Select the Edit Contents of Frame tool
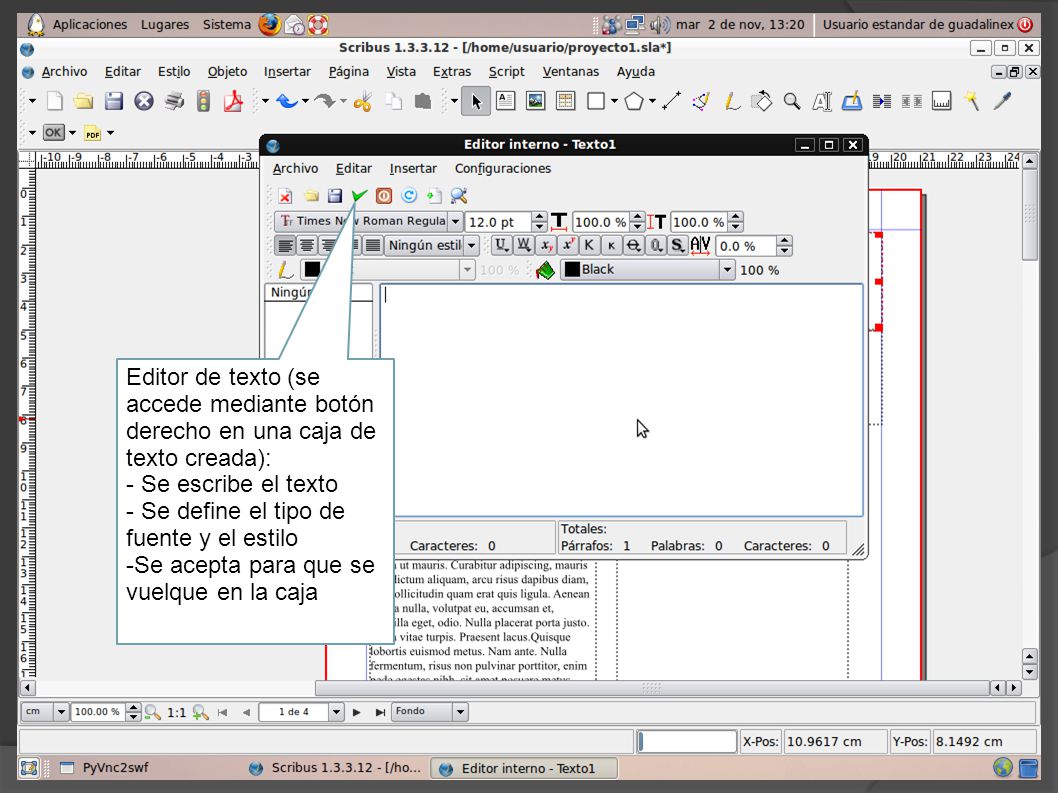Image resolution: width=1058 pixels, height=793 pixels. coord(821,101)
